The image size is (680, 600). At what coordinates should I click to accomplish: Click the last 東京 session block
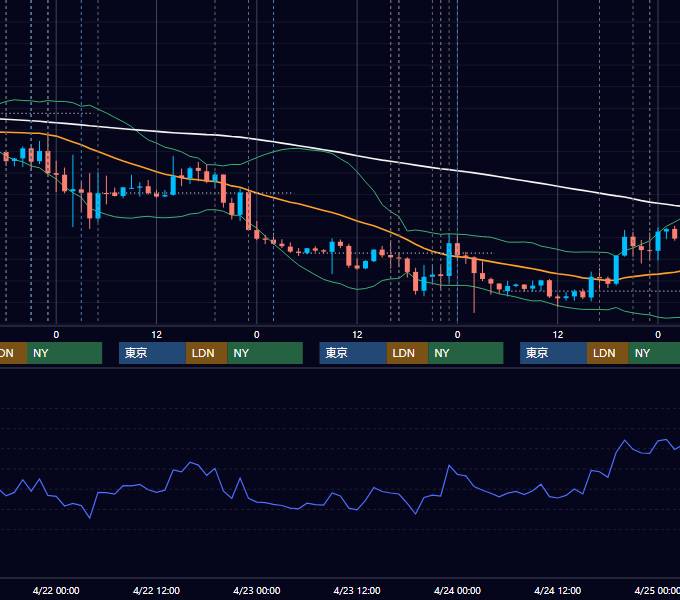(x=553, y=353)
